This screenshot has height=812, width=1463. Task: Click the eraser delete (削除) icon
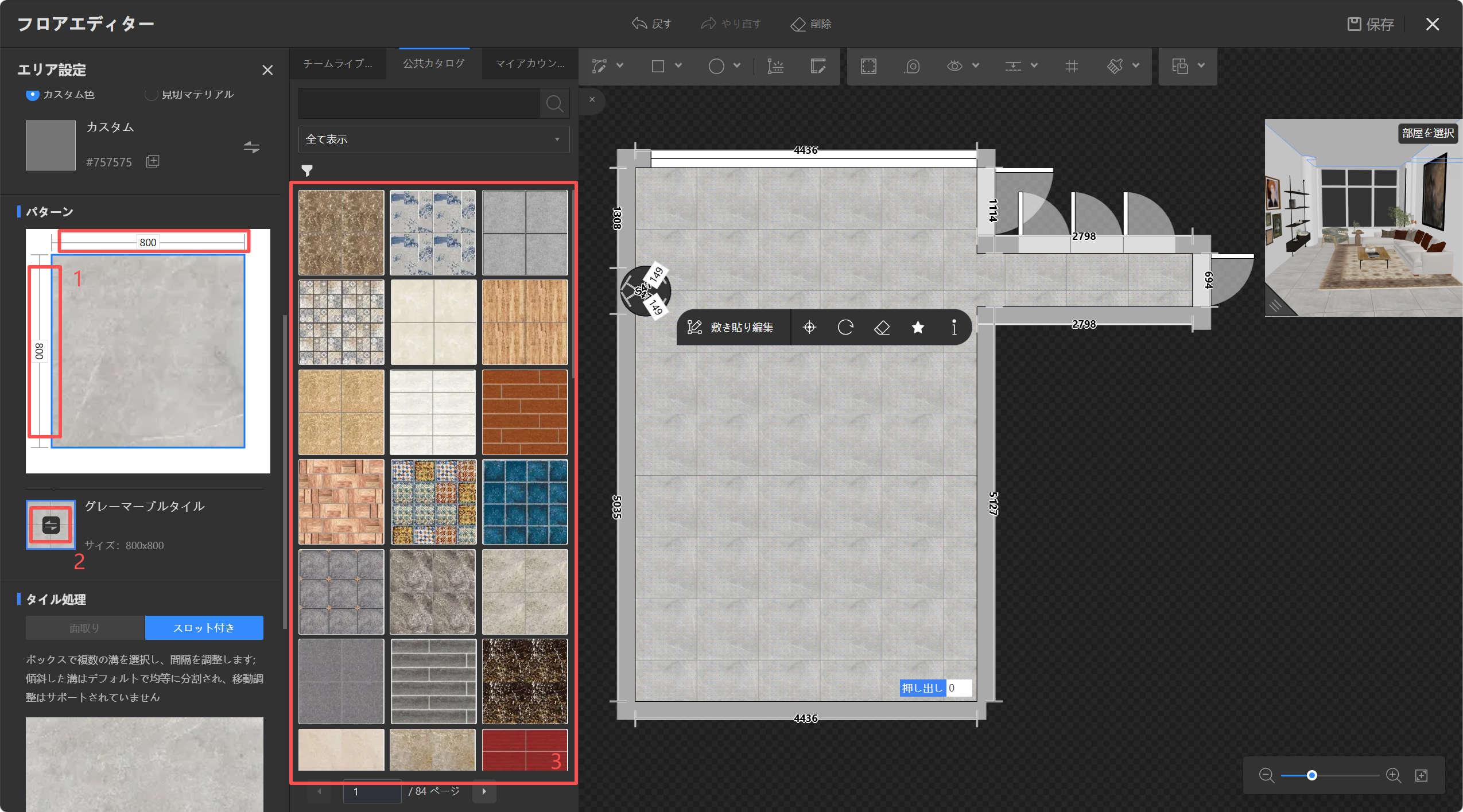point(798,24)
